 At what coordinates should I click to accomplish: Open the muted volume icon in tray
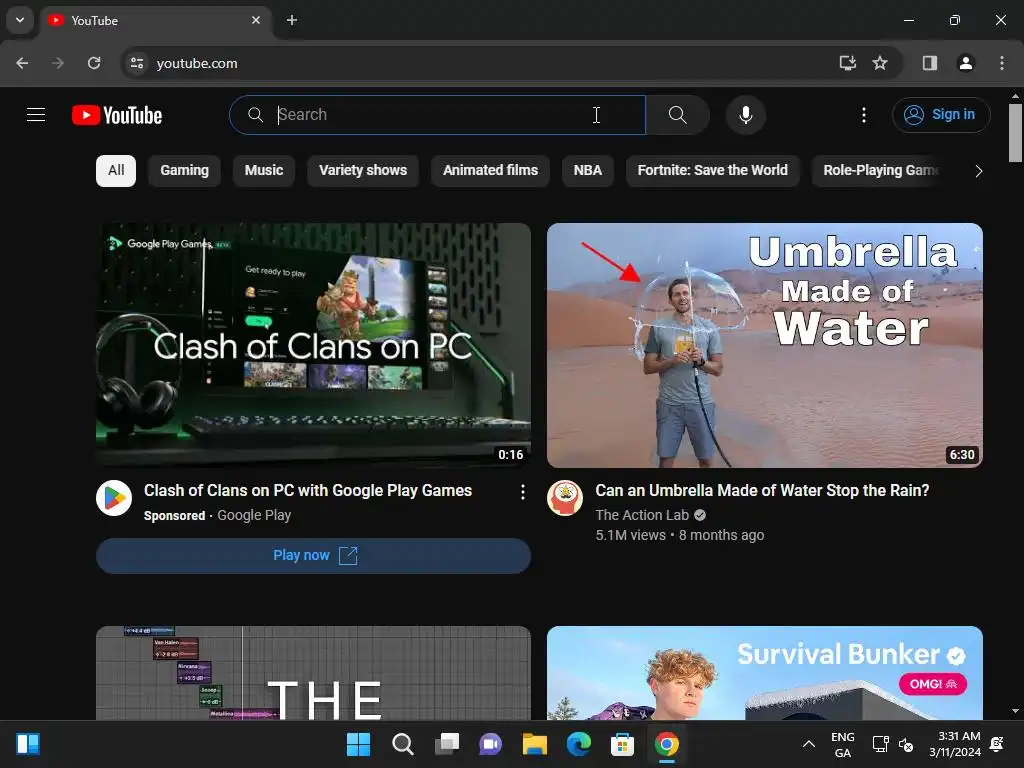[x=906, y=744]
